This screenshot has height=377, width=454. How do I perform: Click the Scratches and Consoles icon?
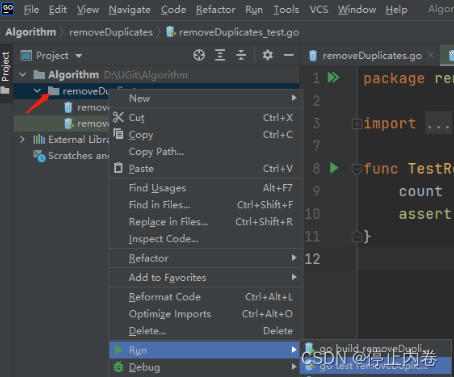(39, 156)
